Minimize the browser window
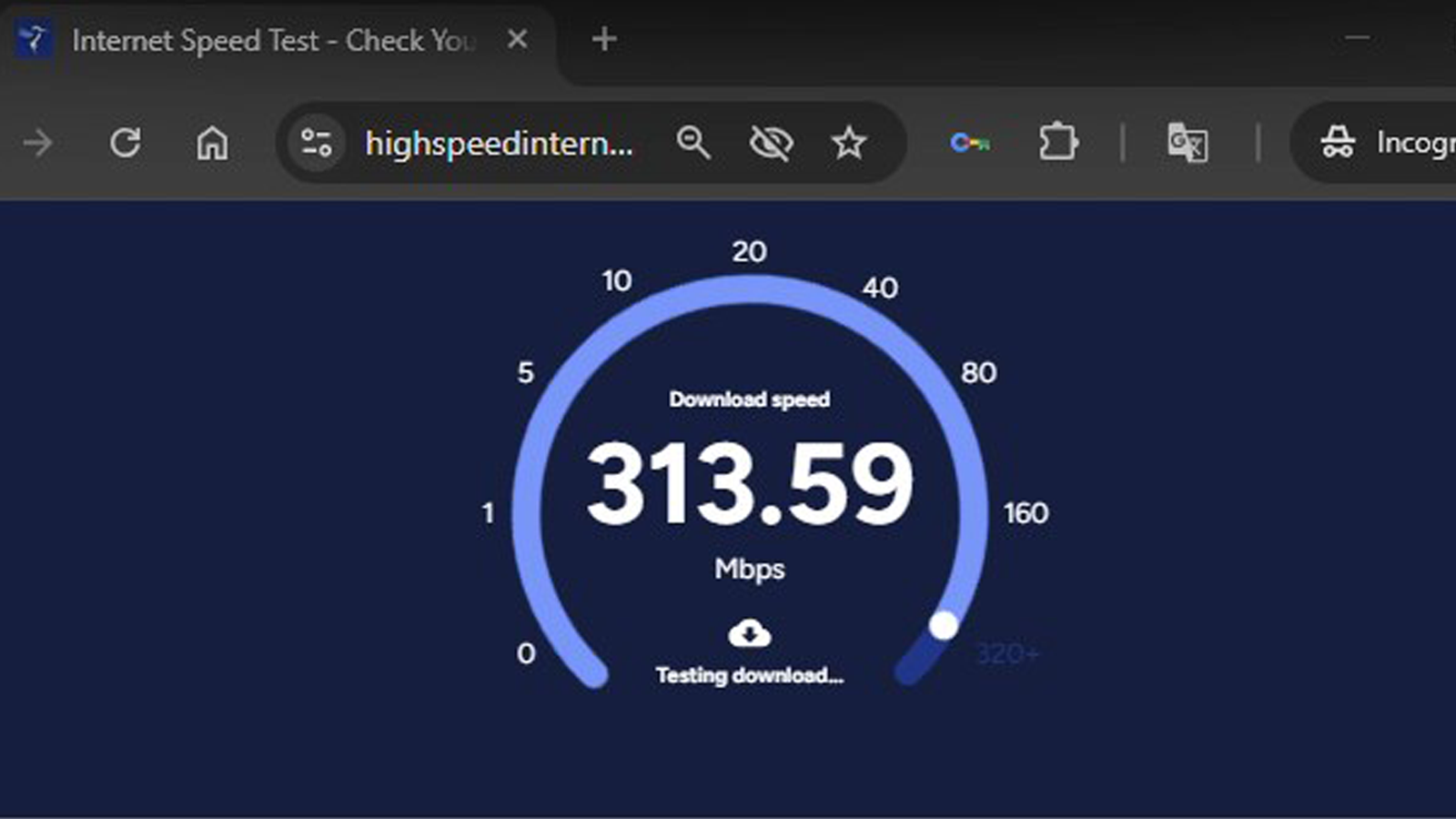 1358,38
